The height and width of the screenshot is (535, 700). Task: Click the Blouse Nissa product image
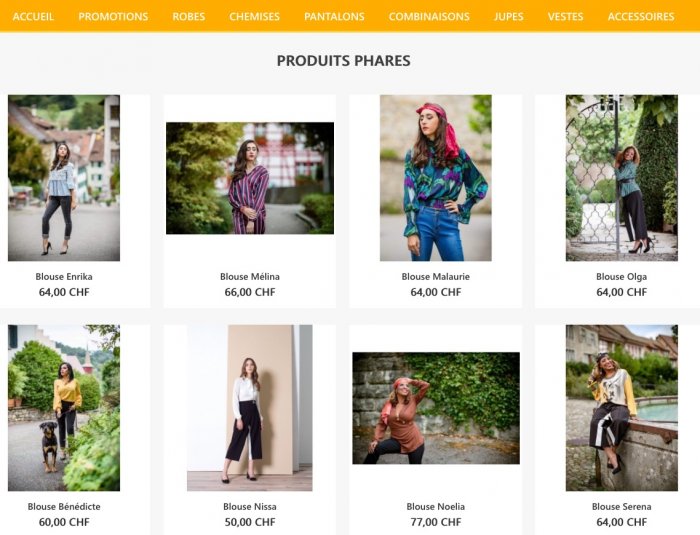[250, 407]
